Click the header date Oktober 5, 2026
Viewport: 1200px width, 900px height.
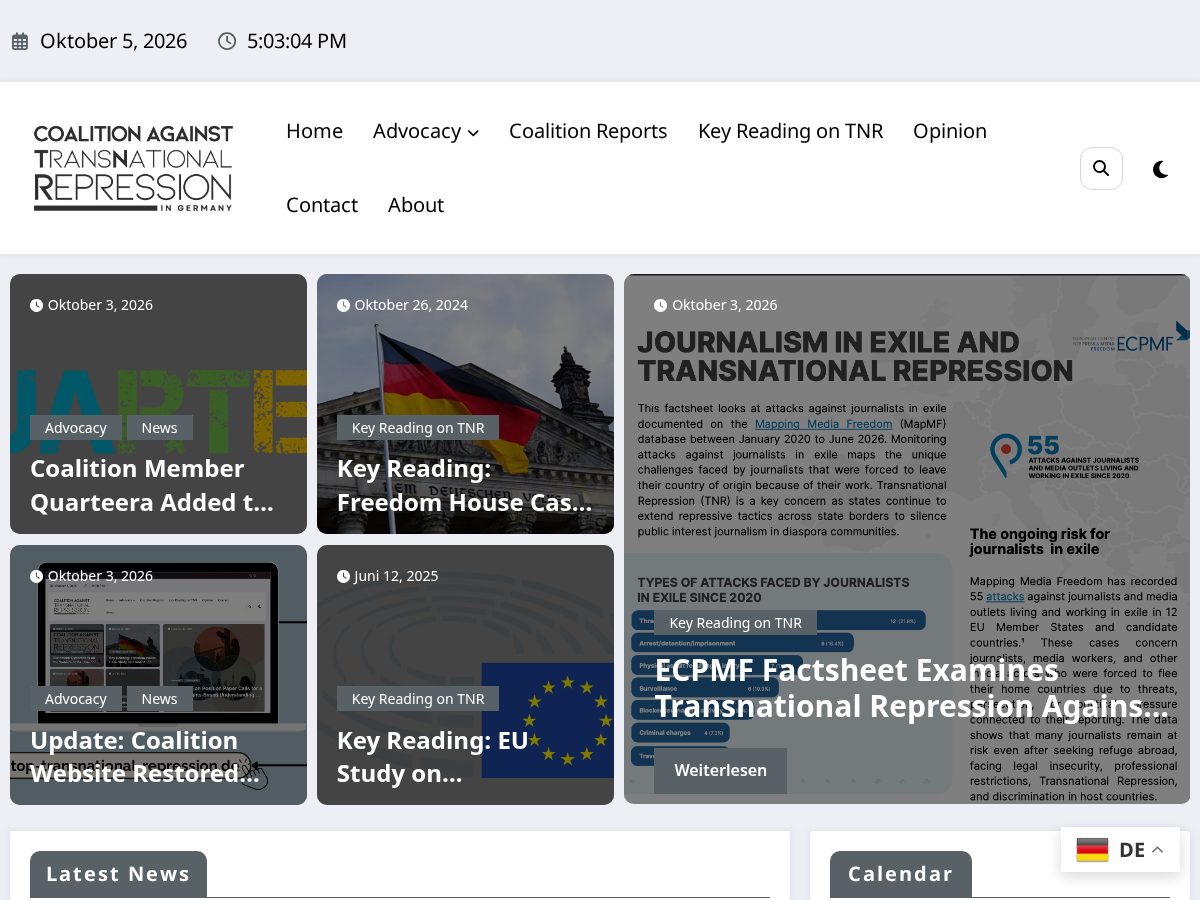point(114,41)
